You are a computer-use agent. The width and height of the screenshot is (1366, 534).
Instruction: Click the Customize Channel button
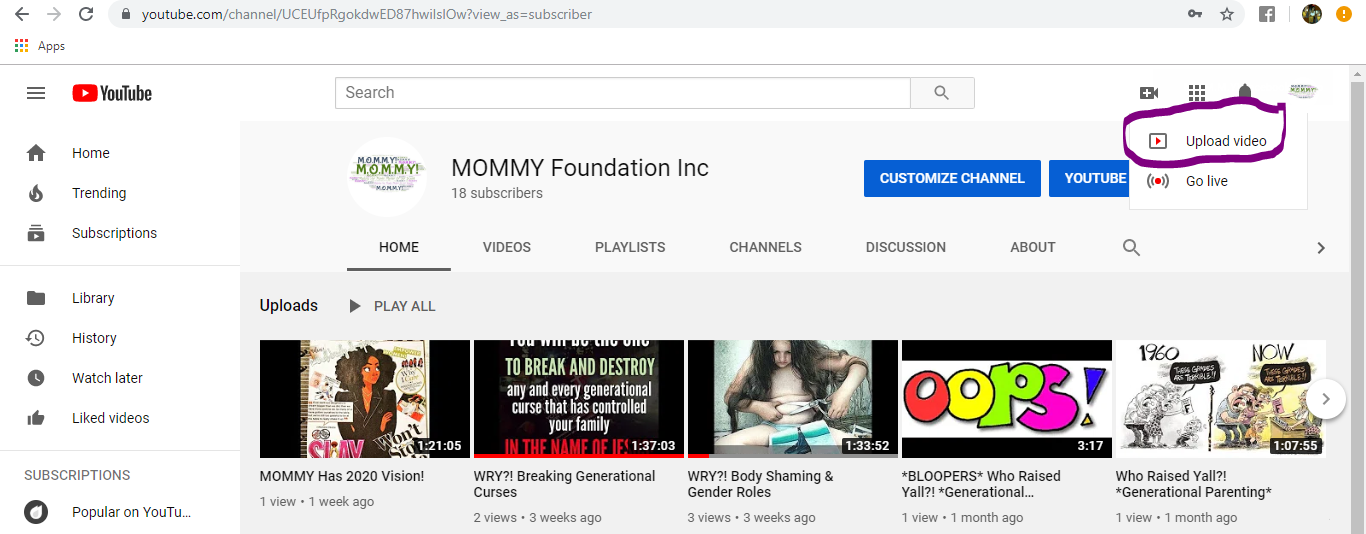(952, 178)
